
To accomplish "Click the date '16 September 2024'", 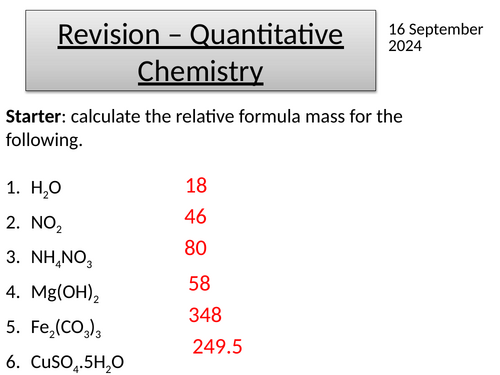I will [x=436, y=37].
